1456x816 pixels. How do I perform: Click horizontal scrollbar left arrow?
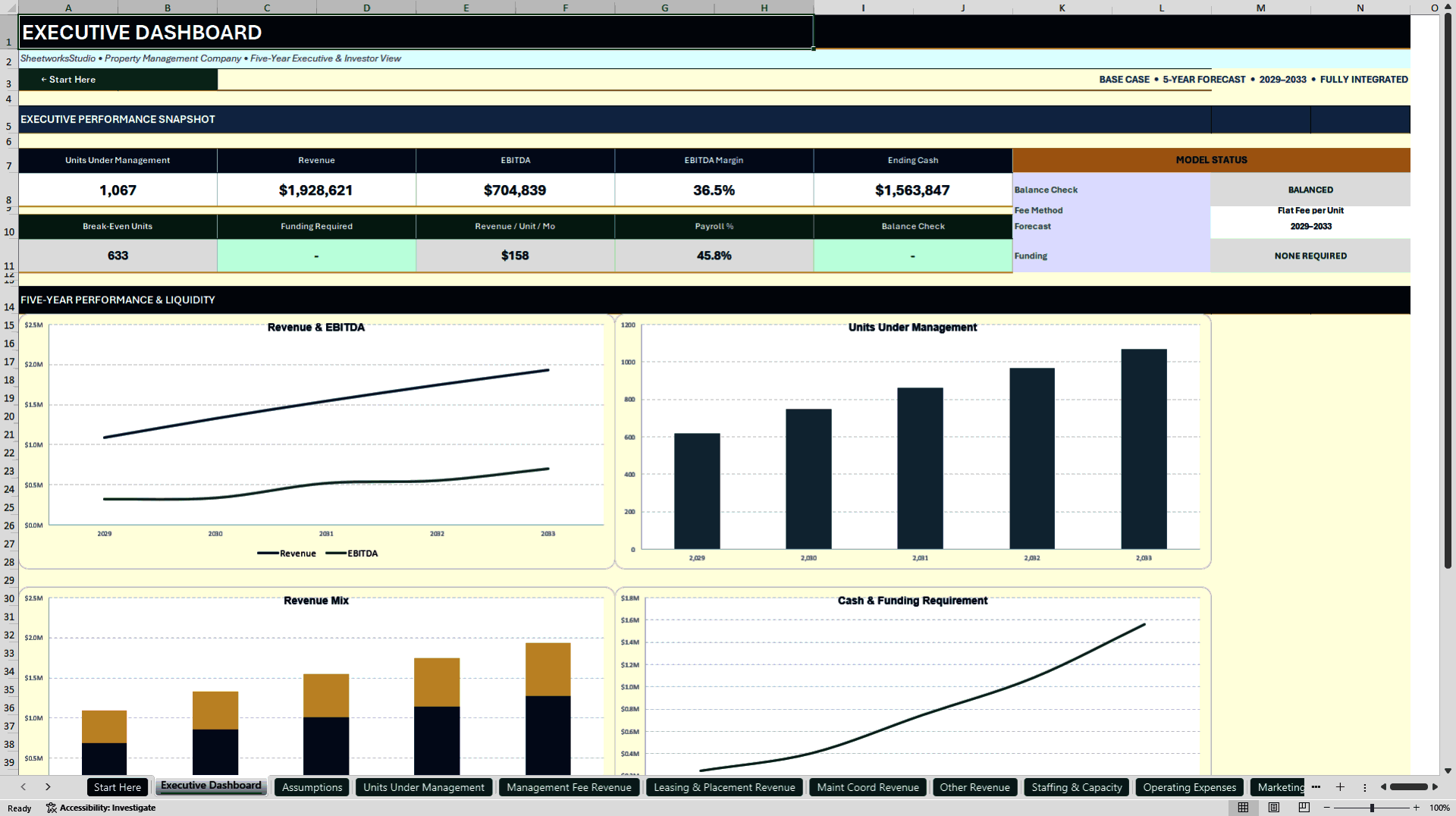click(1383, 787)
